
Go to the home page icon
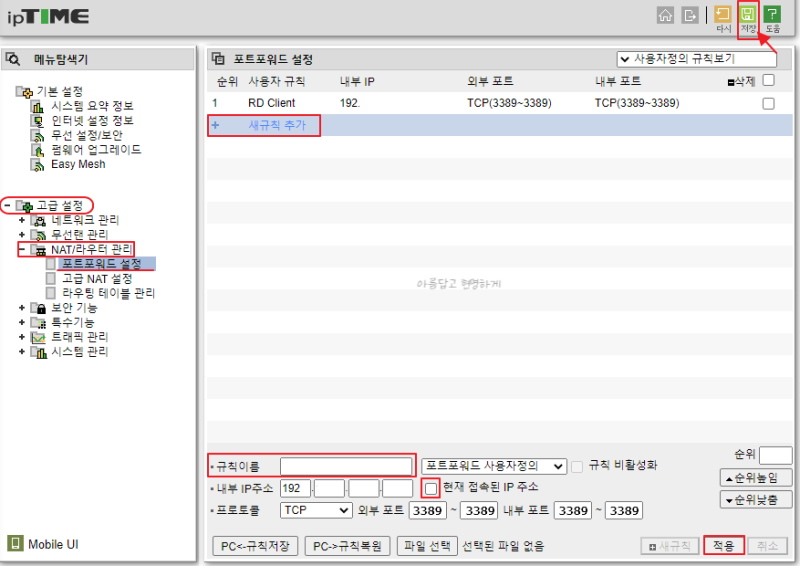coord(665,15)
